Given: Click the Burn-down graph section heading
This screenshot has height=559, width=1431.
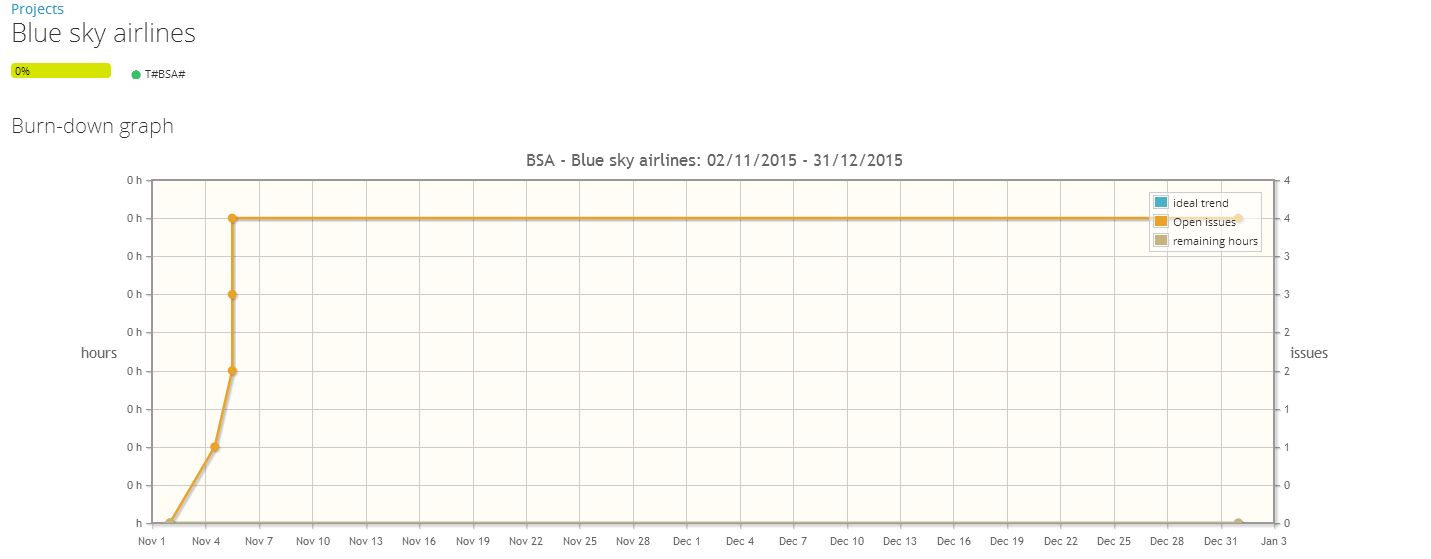Looking at the screenshot, I should 92,126.
